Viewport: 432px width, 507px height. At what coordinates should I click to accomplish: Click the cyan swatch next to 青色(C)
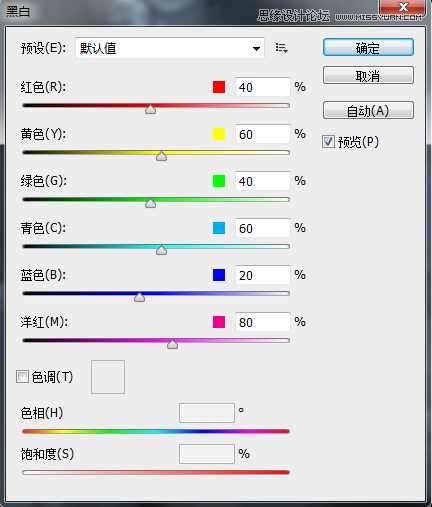click(x=219, y=228)
